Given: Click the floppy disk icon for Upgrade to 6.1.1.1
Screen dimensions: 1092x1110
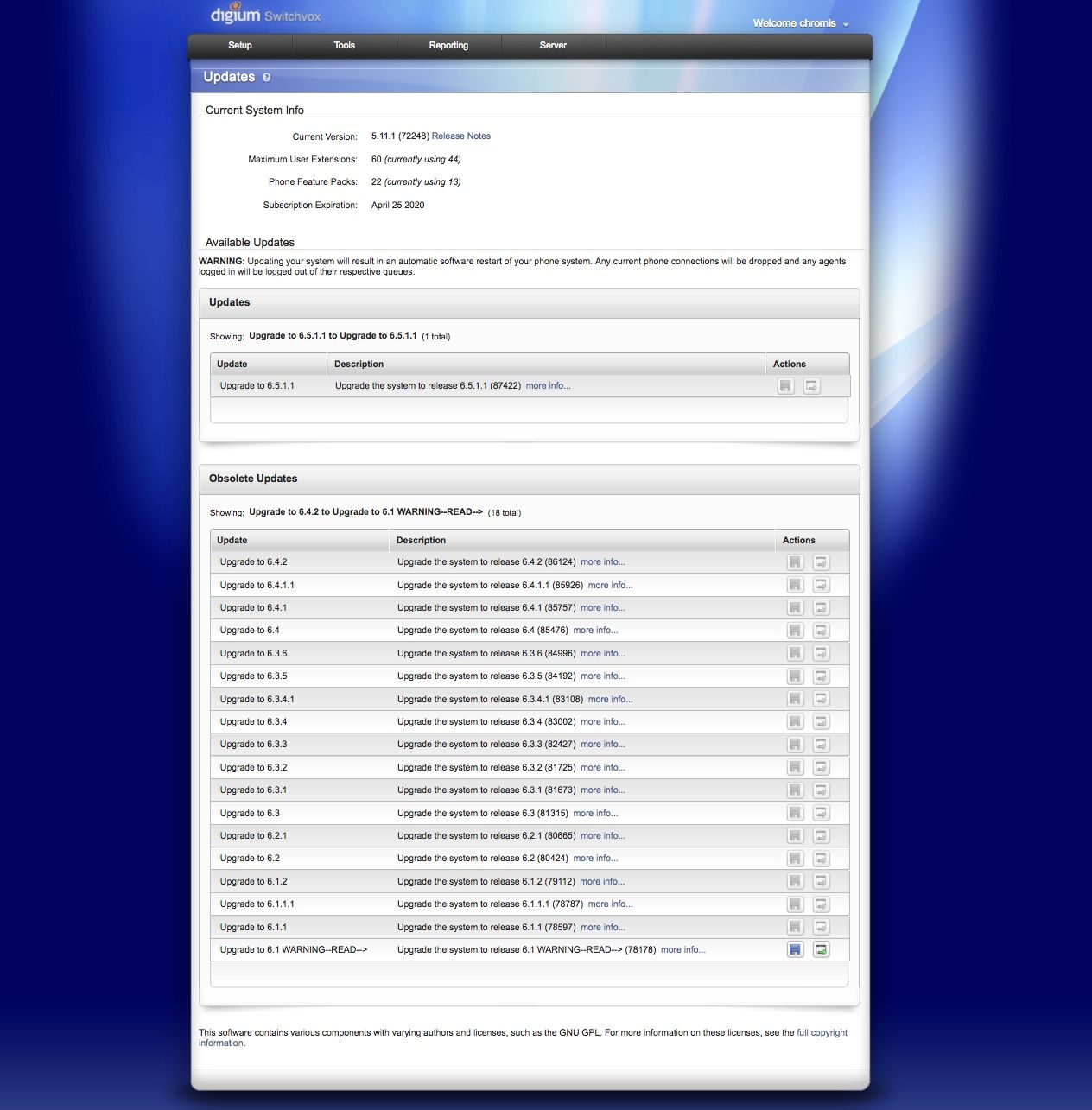Looking at the screenshot, I should coord(795,904).
